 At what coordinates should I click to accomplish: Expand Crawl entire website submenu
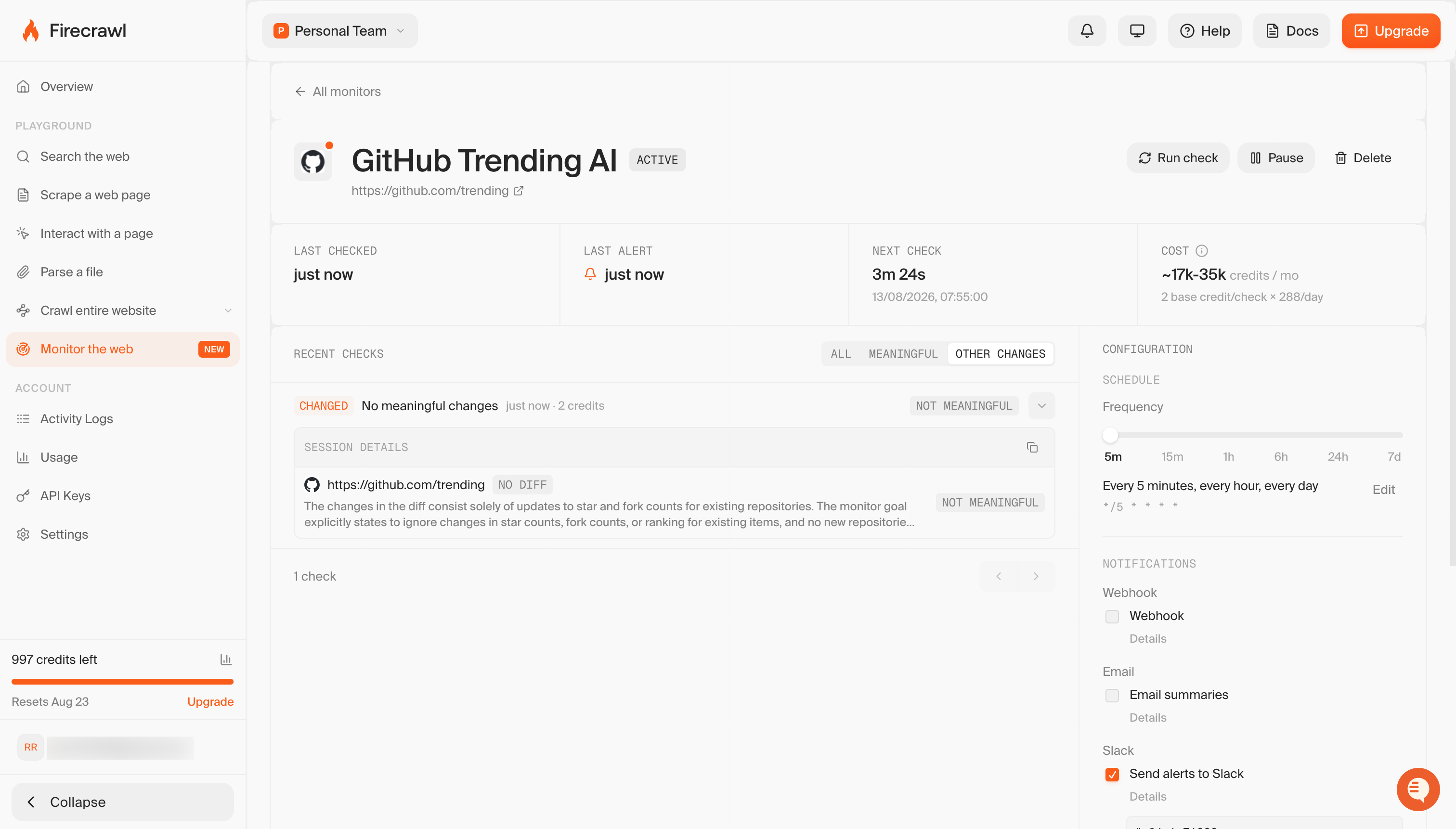click(x=228, y=311)
